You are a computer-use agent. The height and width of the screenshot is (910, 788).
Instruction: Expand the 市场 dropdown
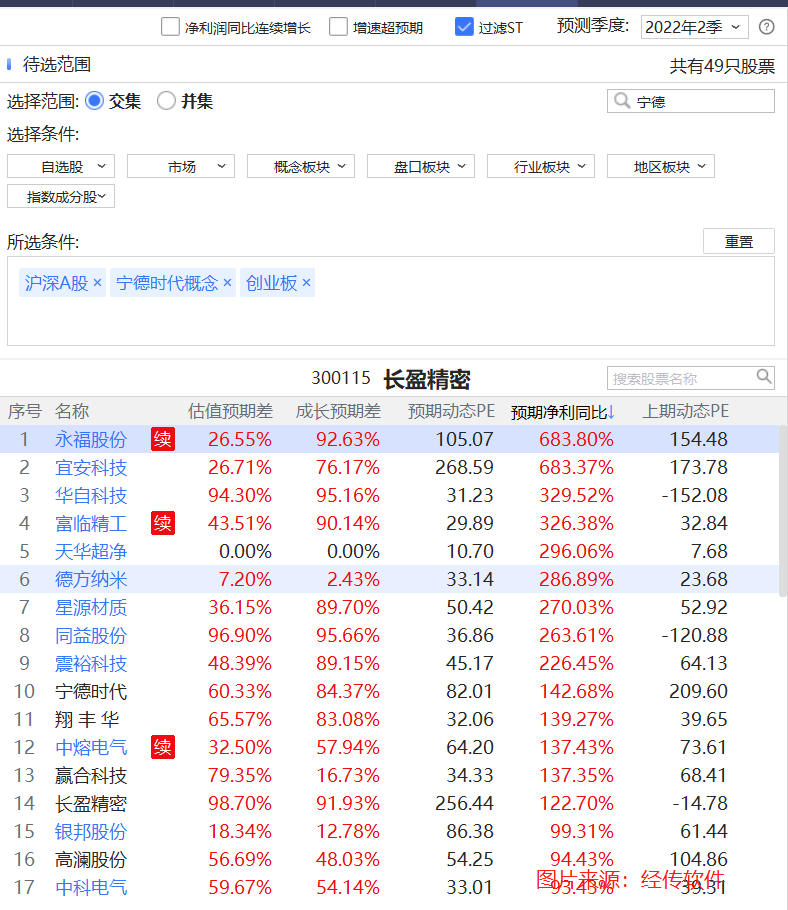(x=181, y=167)
